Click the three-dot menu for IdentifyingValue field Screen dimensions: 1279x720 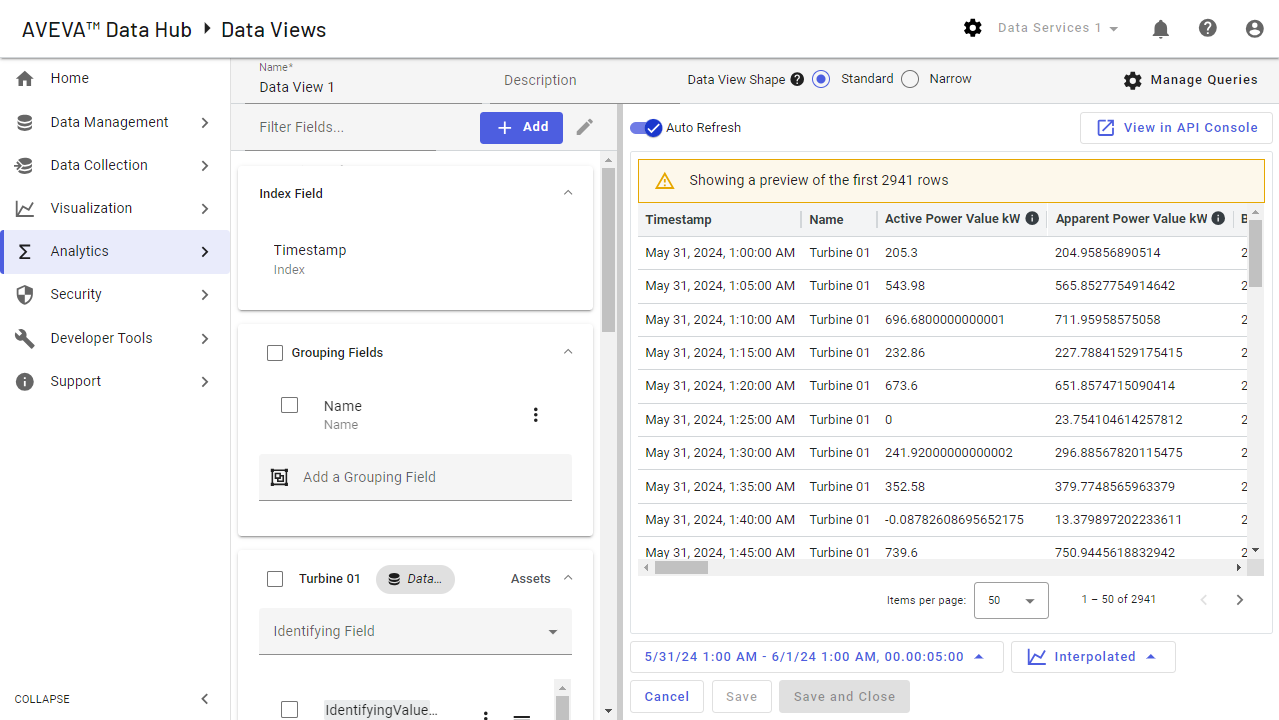coord(486,714)
